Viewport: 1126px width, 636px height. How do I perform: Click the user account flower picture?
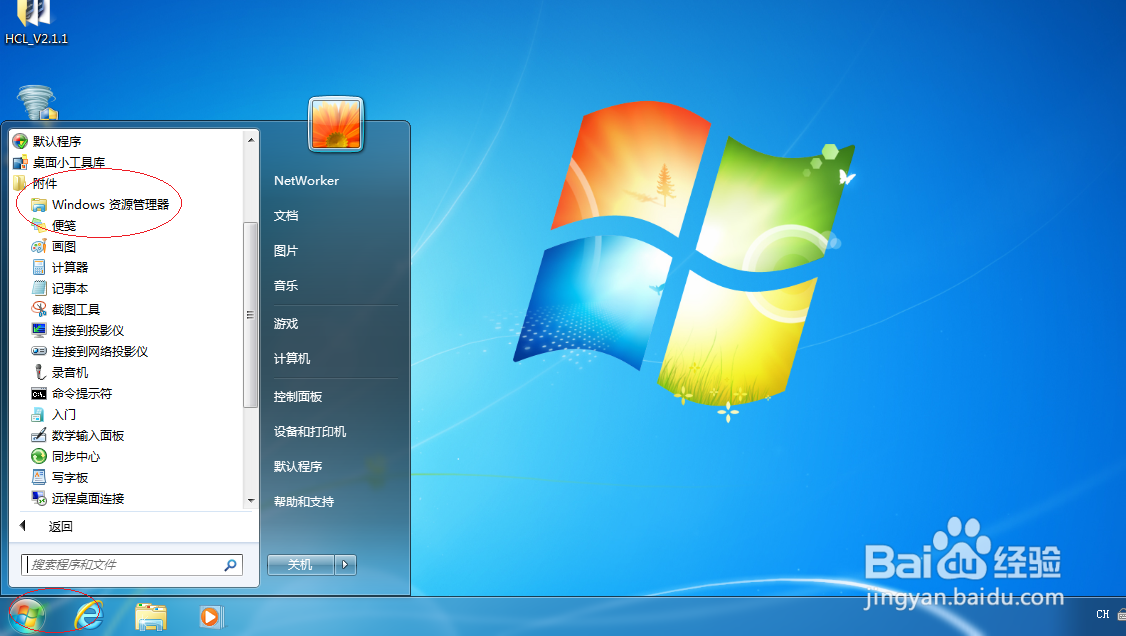tap(336, 124)
